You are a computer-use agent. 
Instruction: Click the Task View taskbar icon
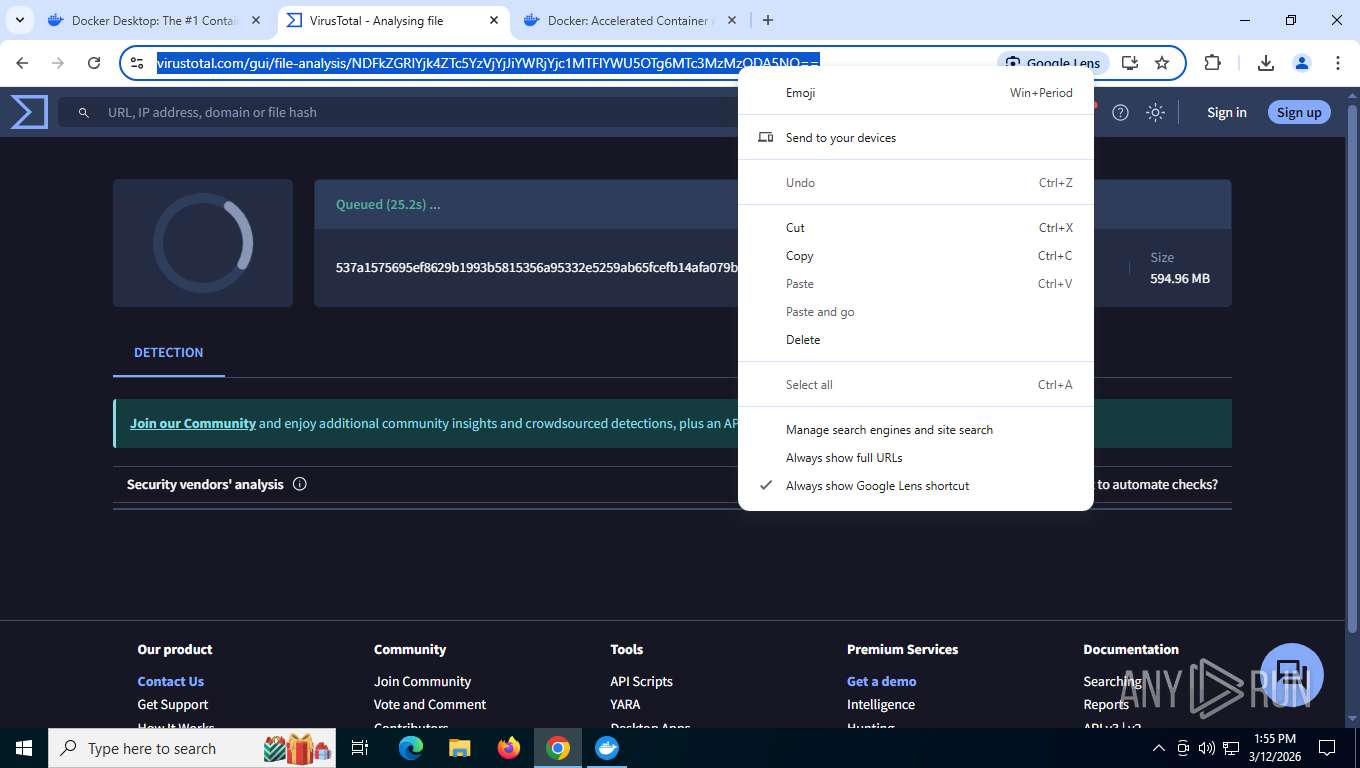(x=360, y=748)
